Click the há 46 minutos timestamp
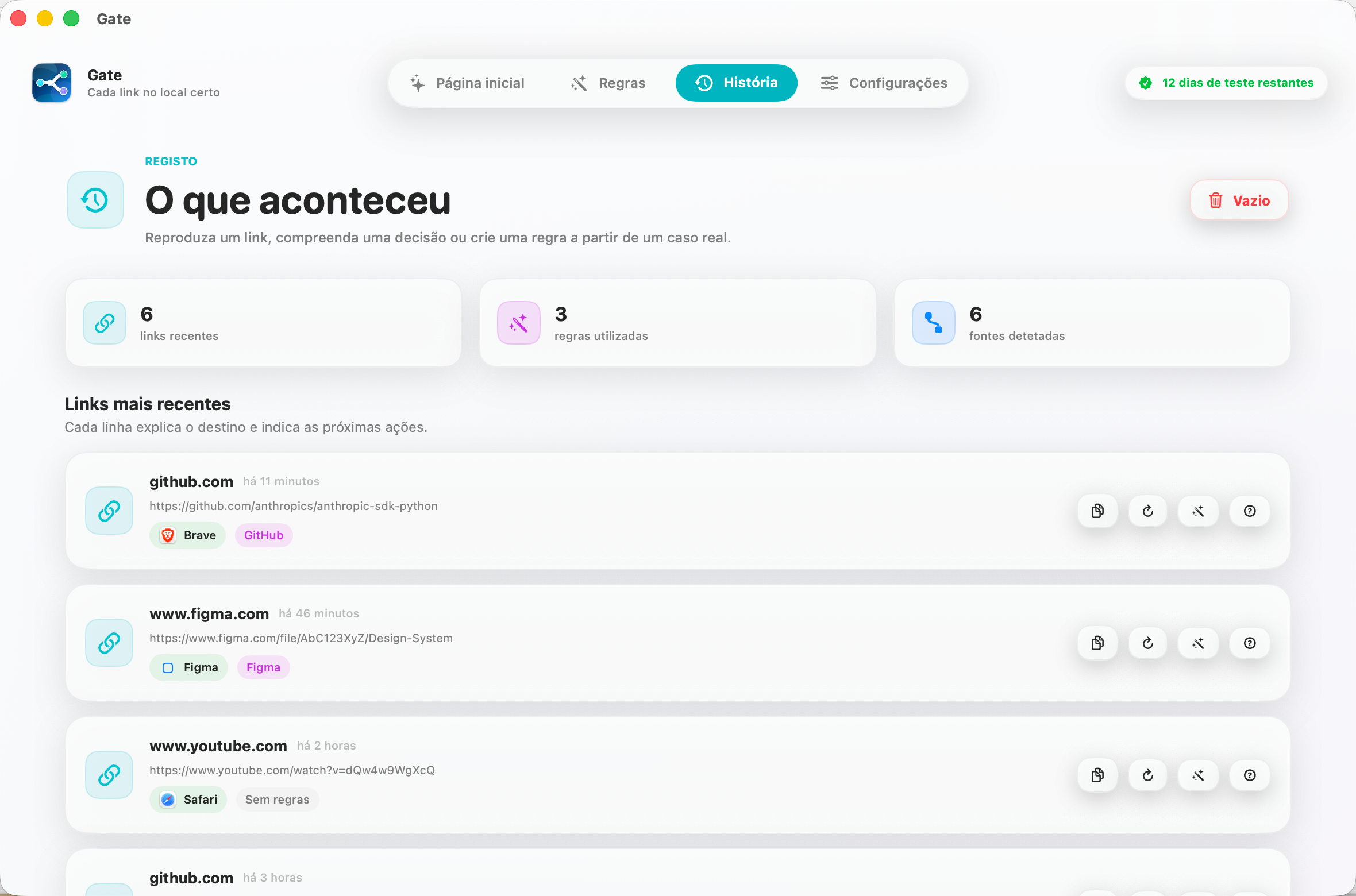The width and height of the screenshot is (1356, 896). coord(319,613)
